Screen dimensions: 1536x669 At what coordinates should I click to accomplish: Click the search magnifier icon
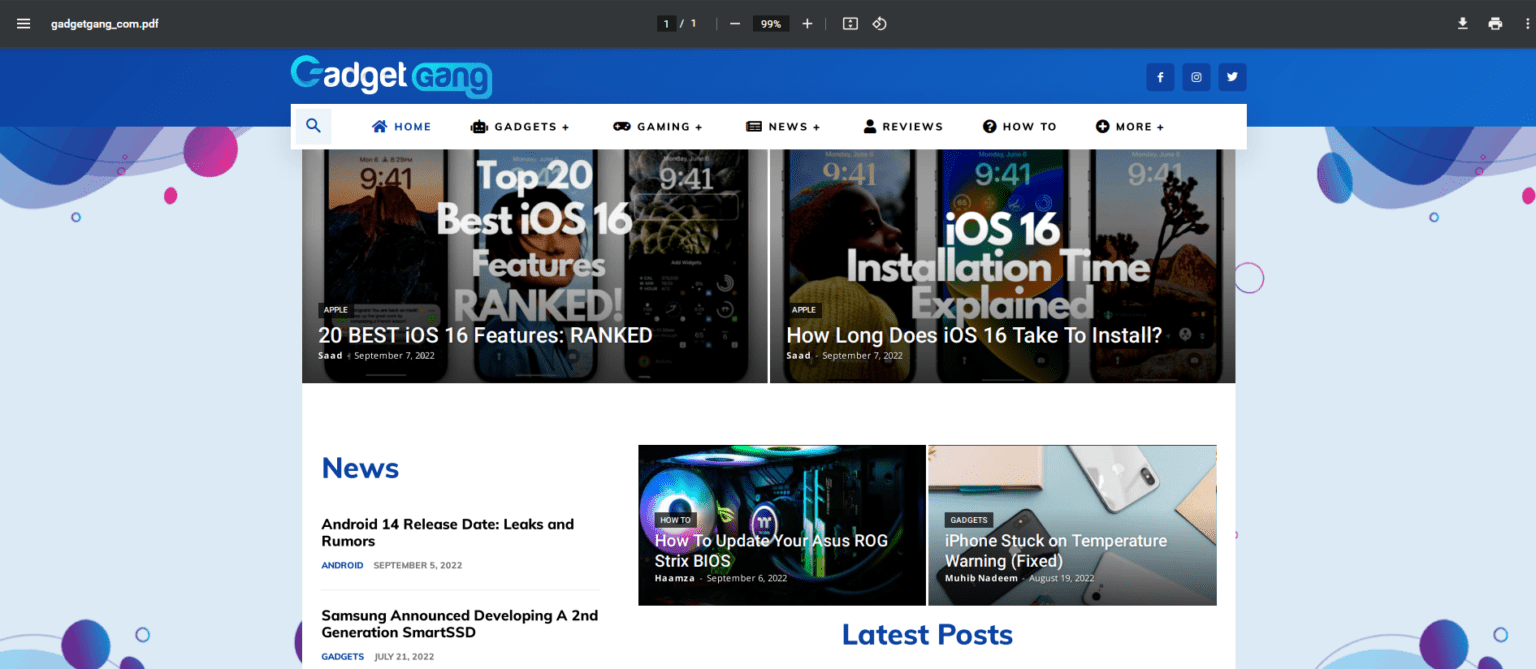(x=313, y=126)
